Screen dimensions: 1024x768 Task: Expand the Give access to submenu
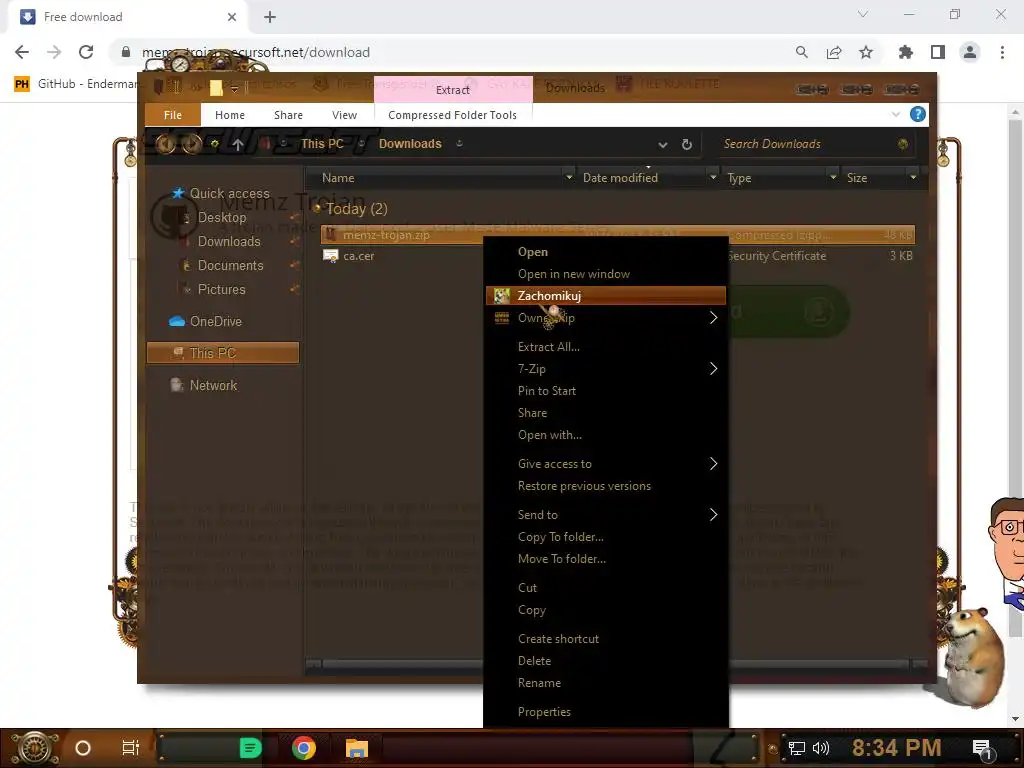click(713, 464)
